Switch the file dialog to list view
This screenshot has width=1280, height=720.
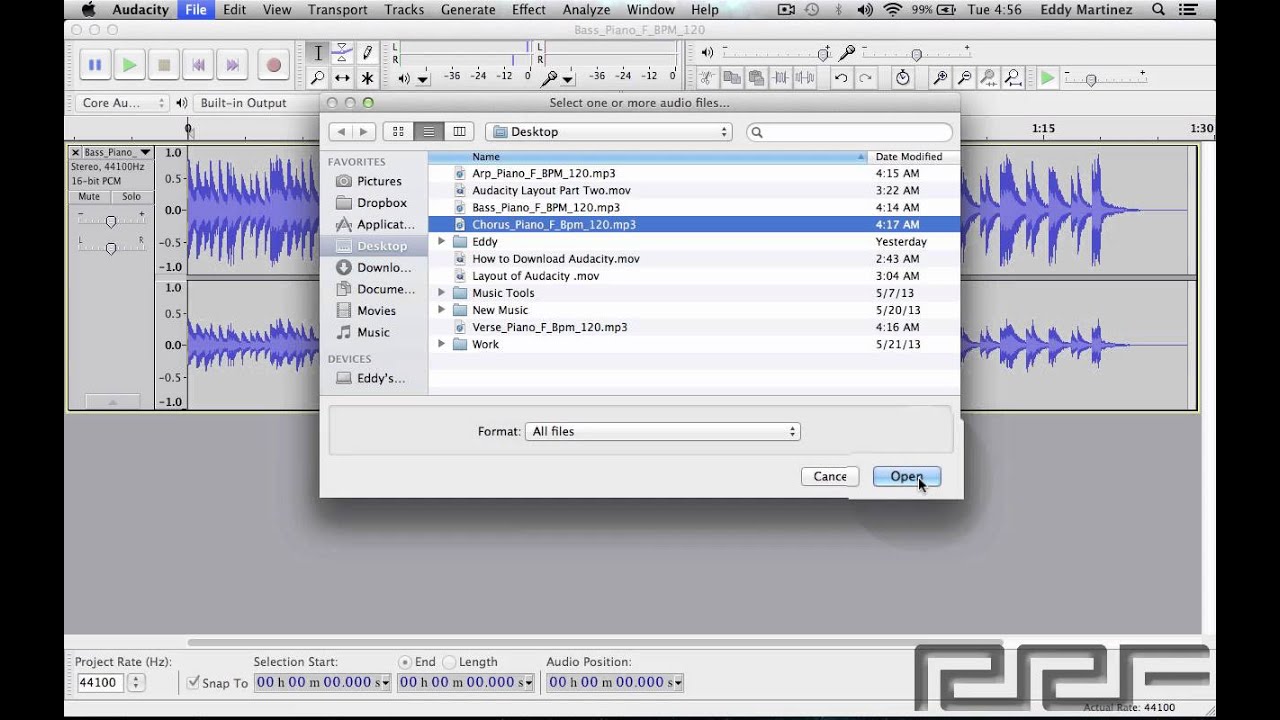click(x=428, y=132)
